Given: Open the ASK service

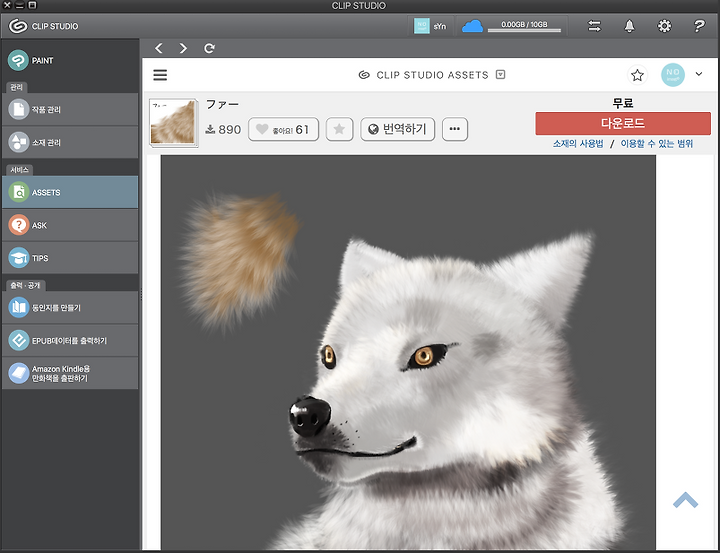Looking at the screenshot, I should 70,225.
